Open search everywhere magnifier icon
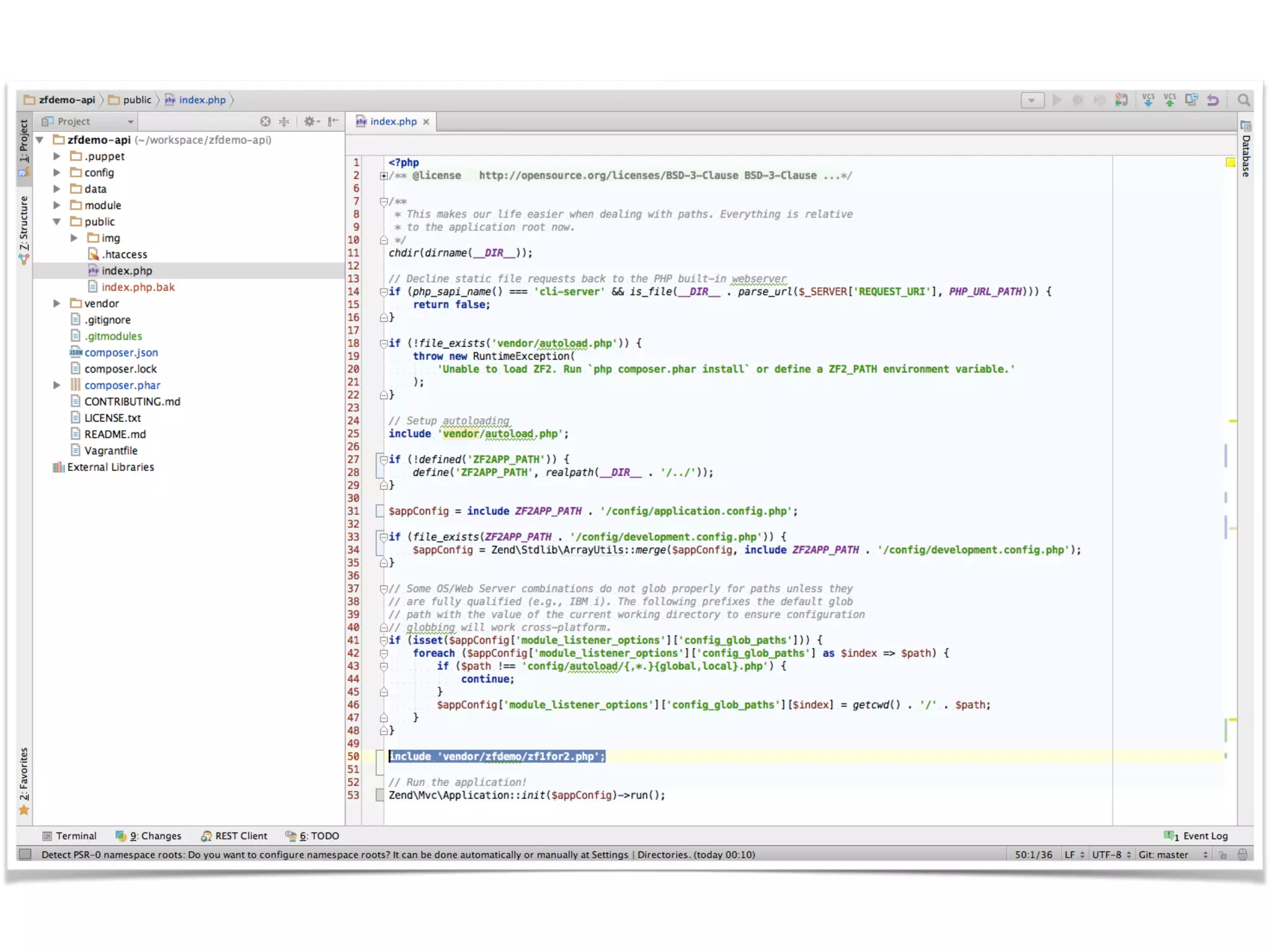The height and width of the screenshot is (952, 1270). 1243,100
